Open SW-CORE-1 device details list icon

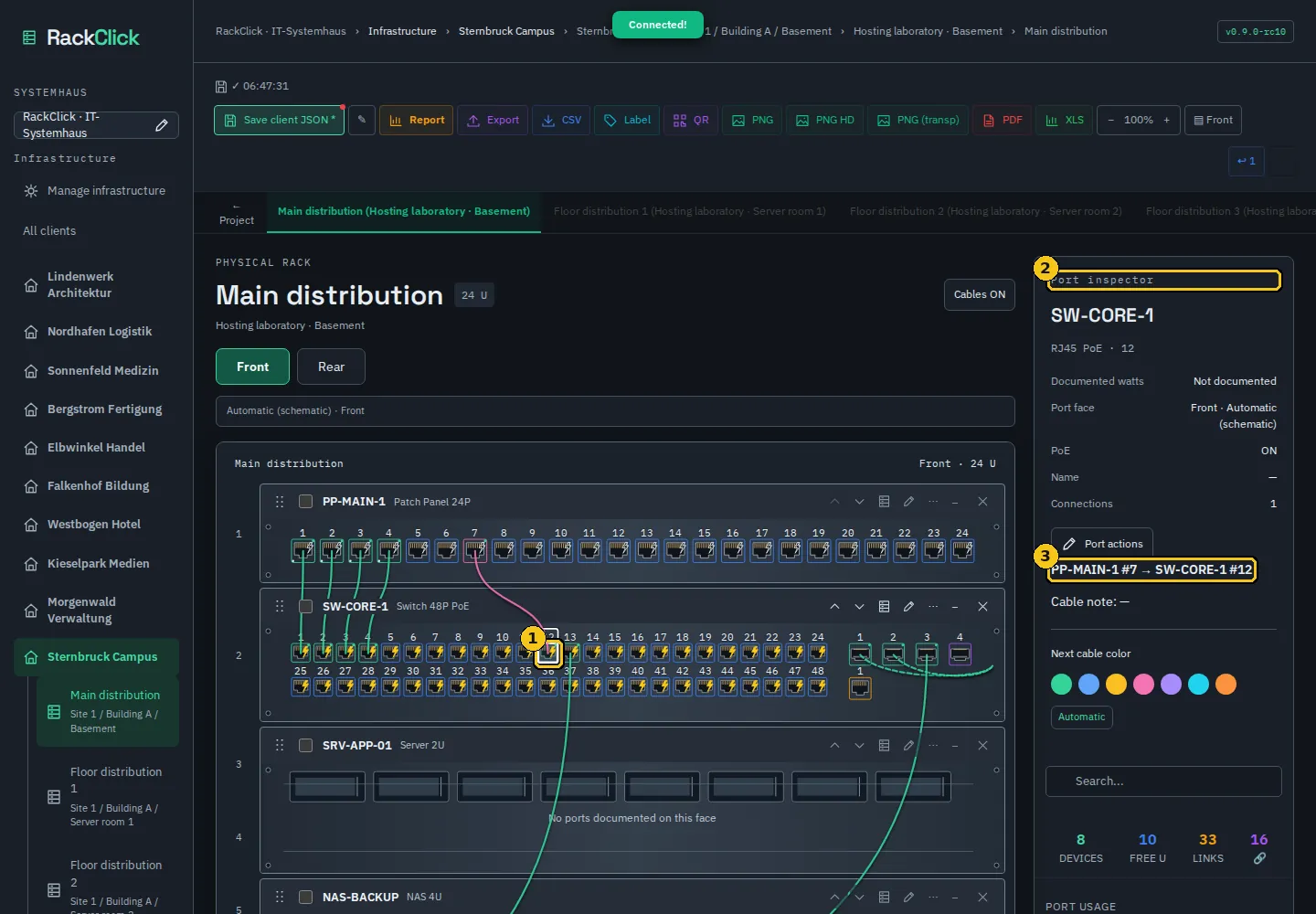coord(884,607)
